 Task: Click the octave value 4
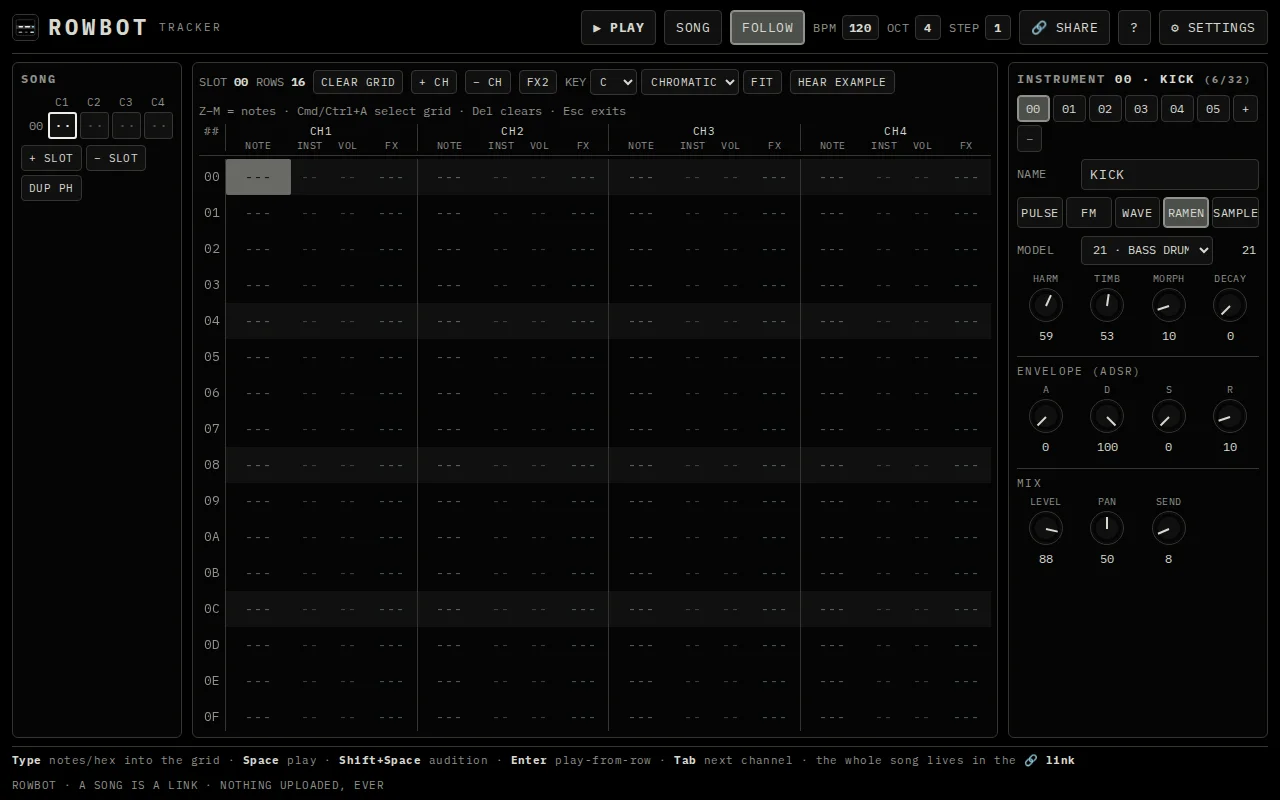tap(927, 28)
